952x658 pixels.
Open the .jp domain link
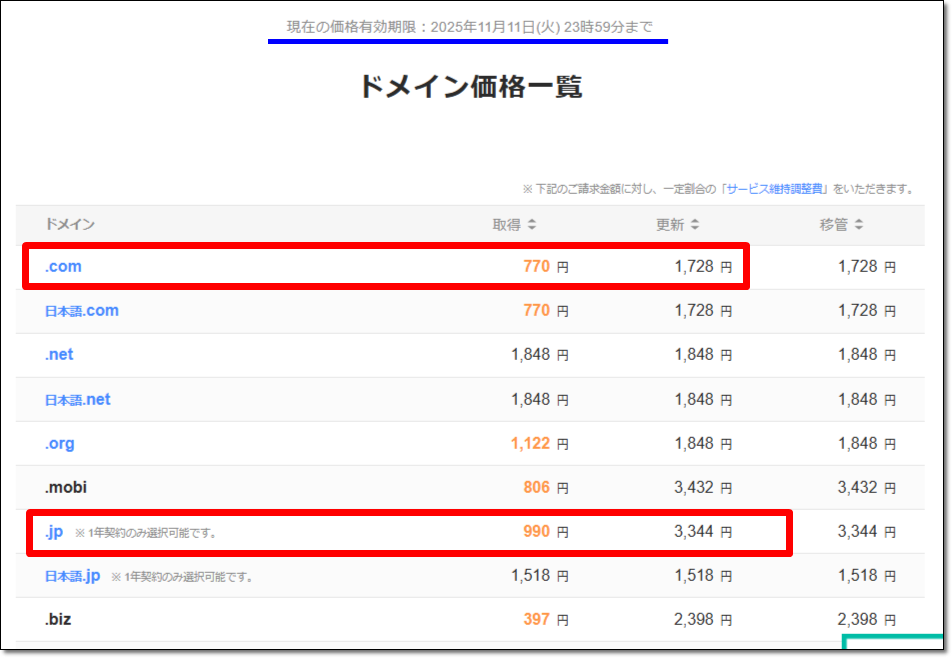54,532
